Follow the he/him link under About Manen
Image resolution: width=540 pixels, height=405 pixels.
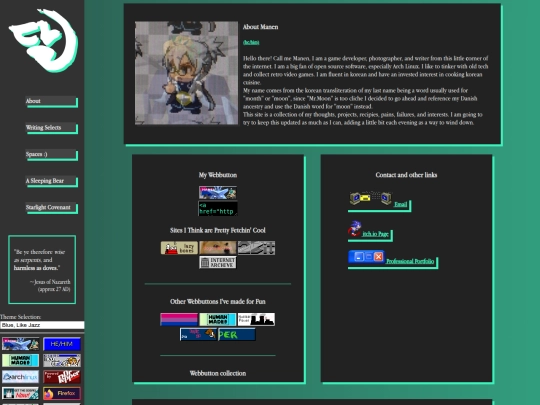pyautogui.click(x=251, y=42)
